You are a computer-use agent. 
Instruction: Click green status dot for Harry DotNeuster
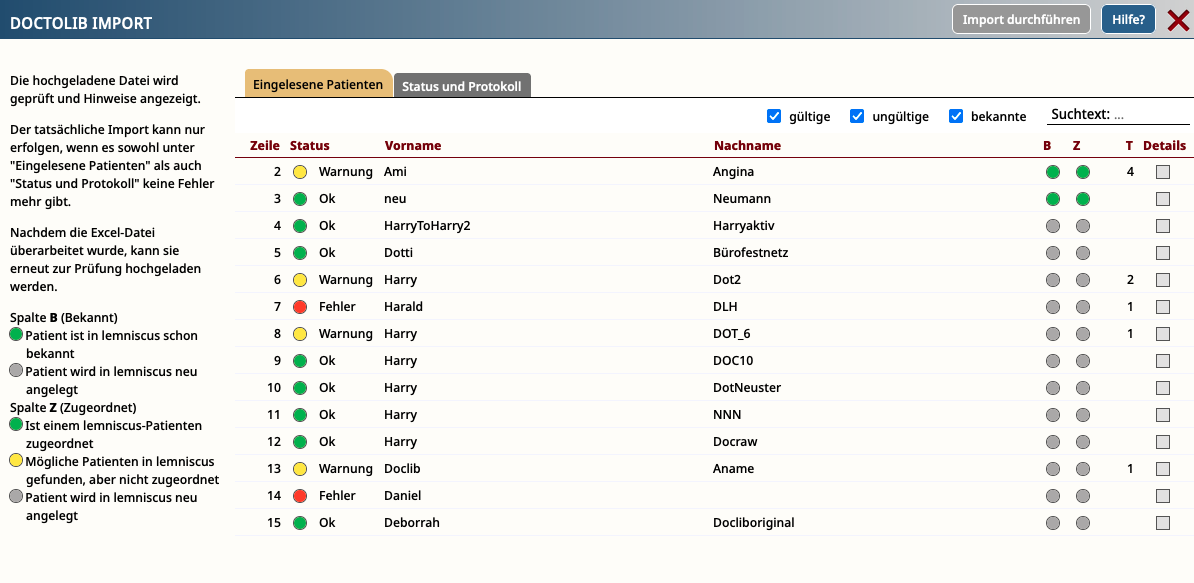300,388
